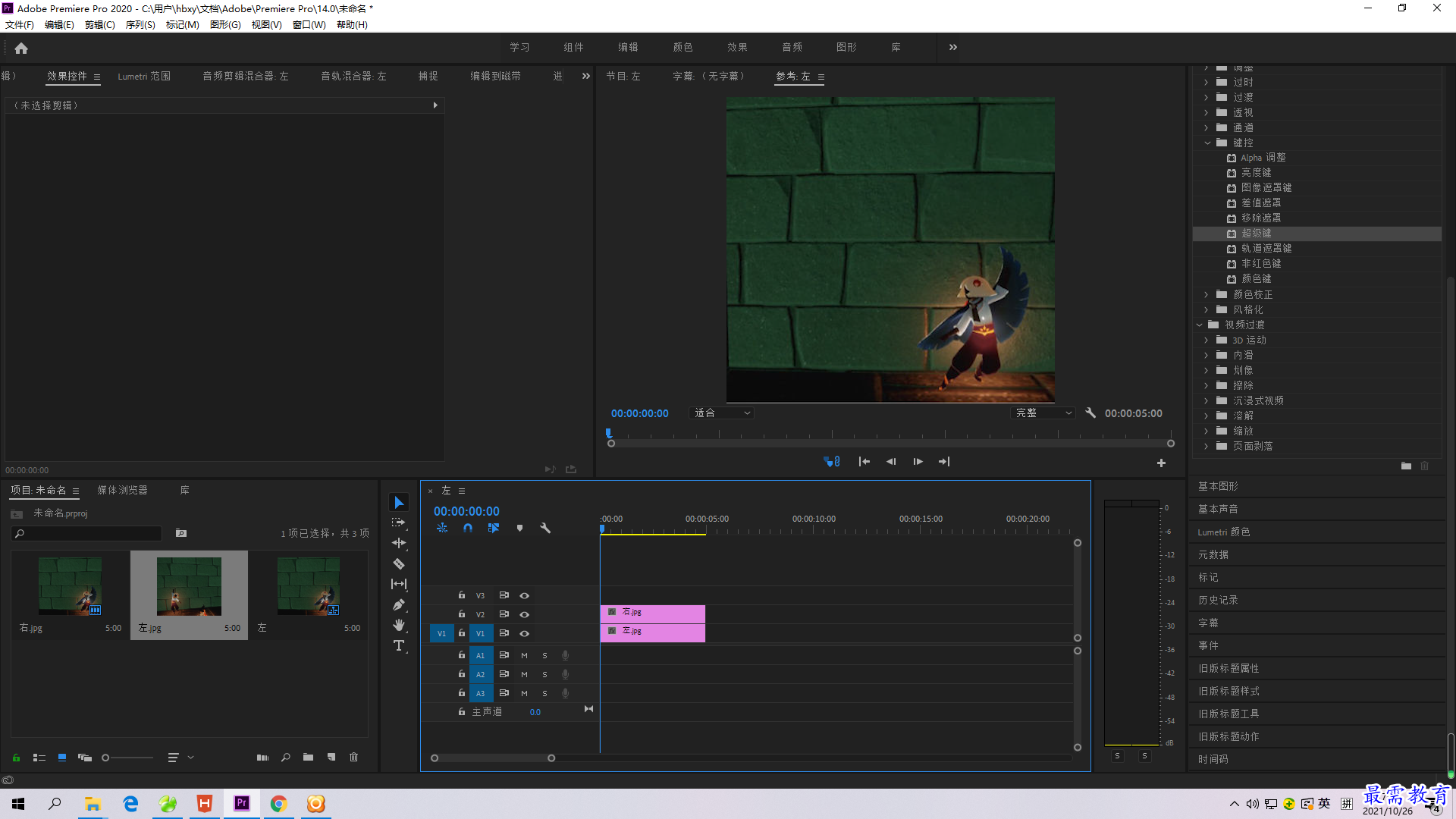Expand the 颜色校正 folder
This screenshot has width=1456, height=819.
[1206, 294]
